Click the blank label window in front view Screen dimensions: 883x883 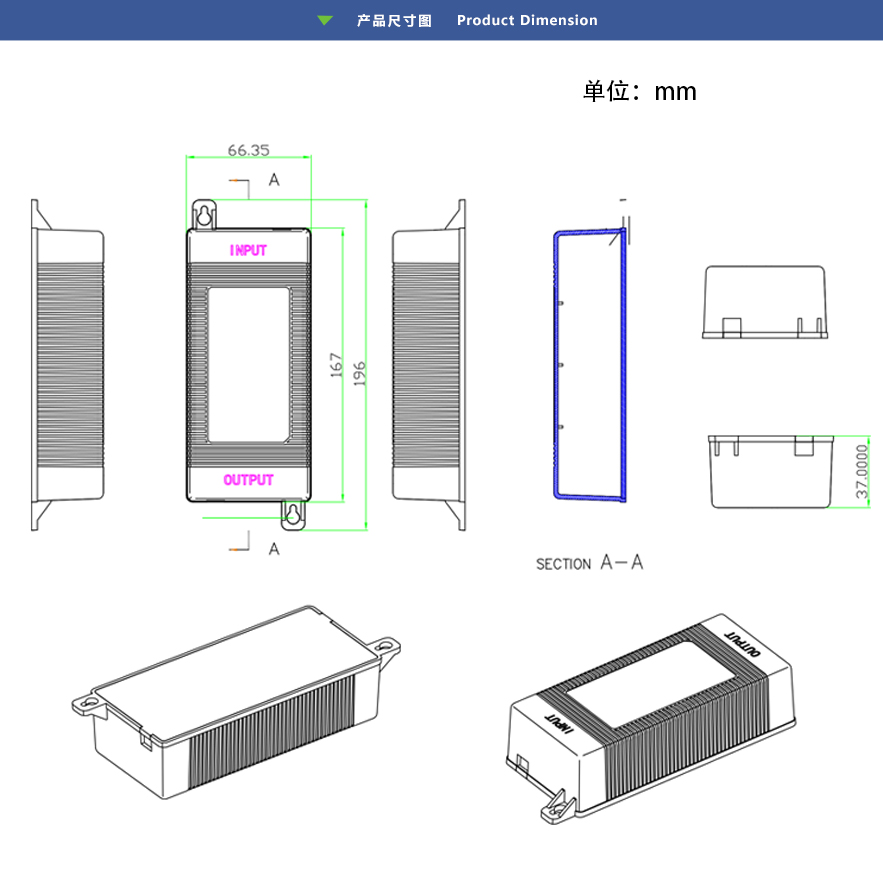(x=248, y=365)
